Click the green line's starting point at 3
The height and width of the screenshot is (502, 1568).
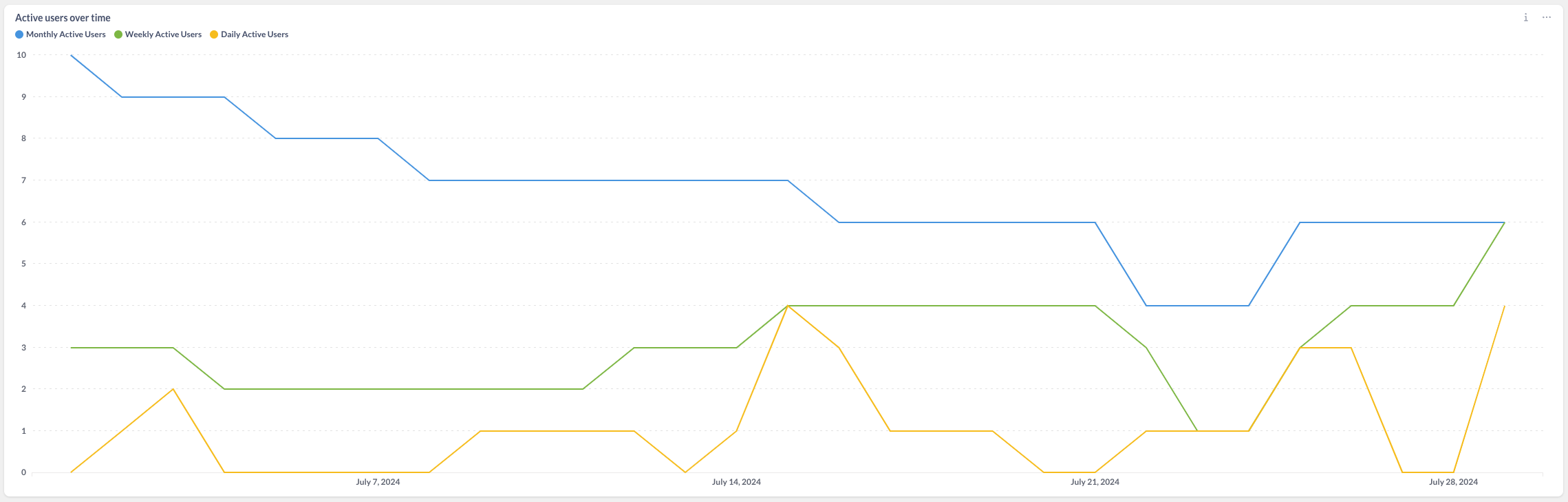click(x=71, y=348)
